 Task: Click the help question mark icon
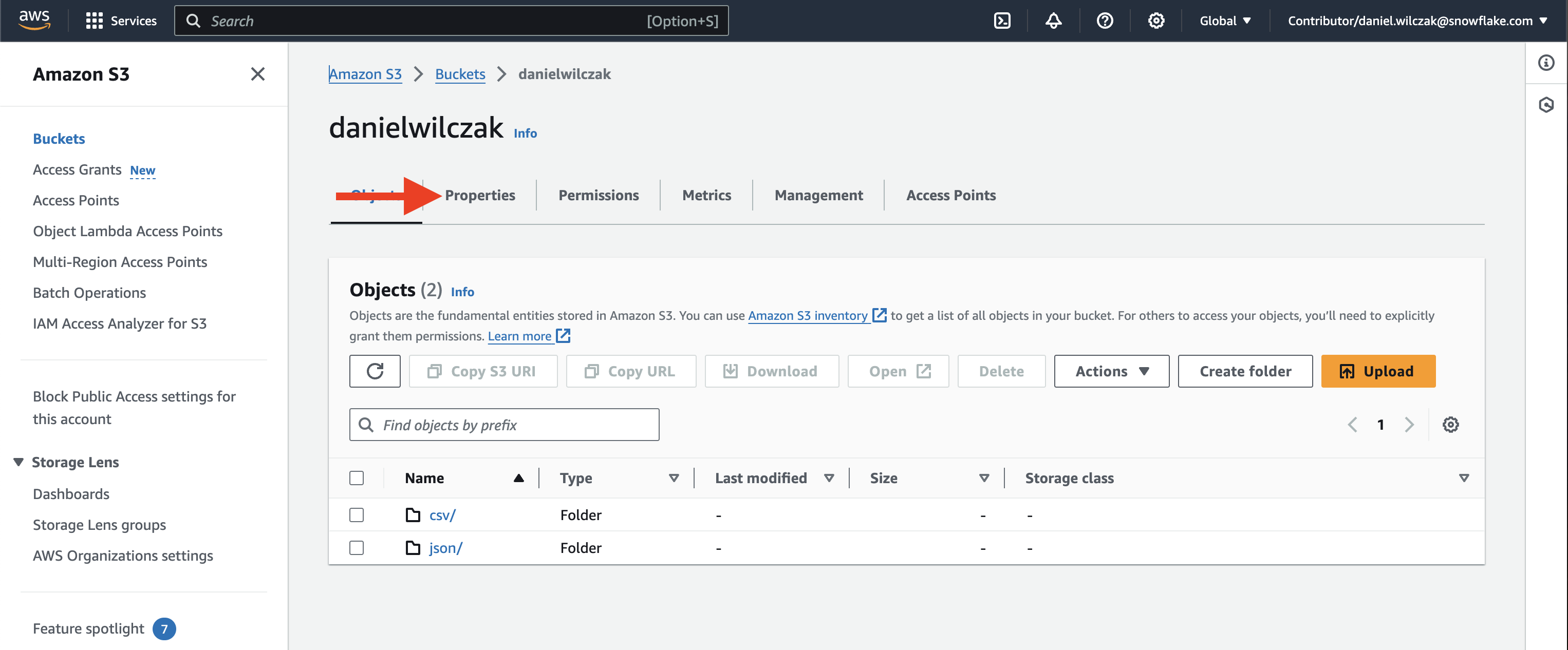pos(1104,21)
